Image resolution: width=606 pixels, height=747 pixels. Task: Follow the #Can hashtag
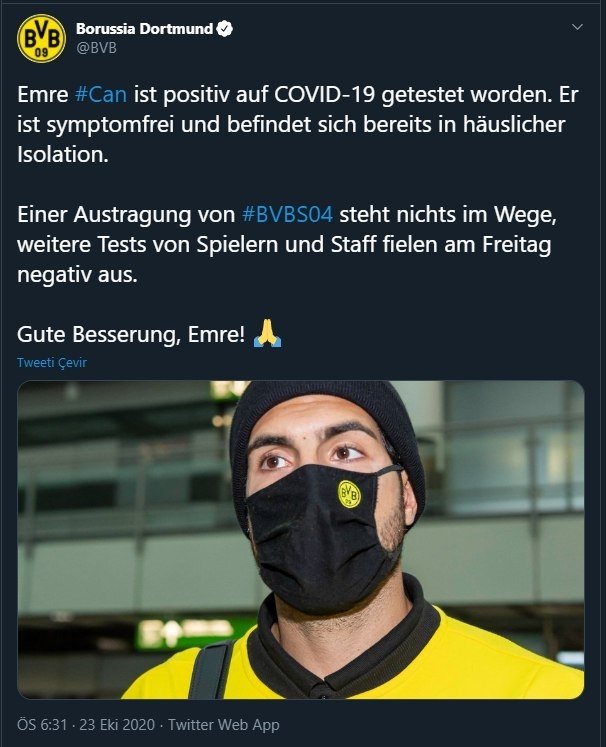pyautogui.click(x=101, y=94)
